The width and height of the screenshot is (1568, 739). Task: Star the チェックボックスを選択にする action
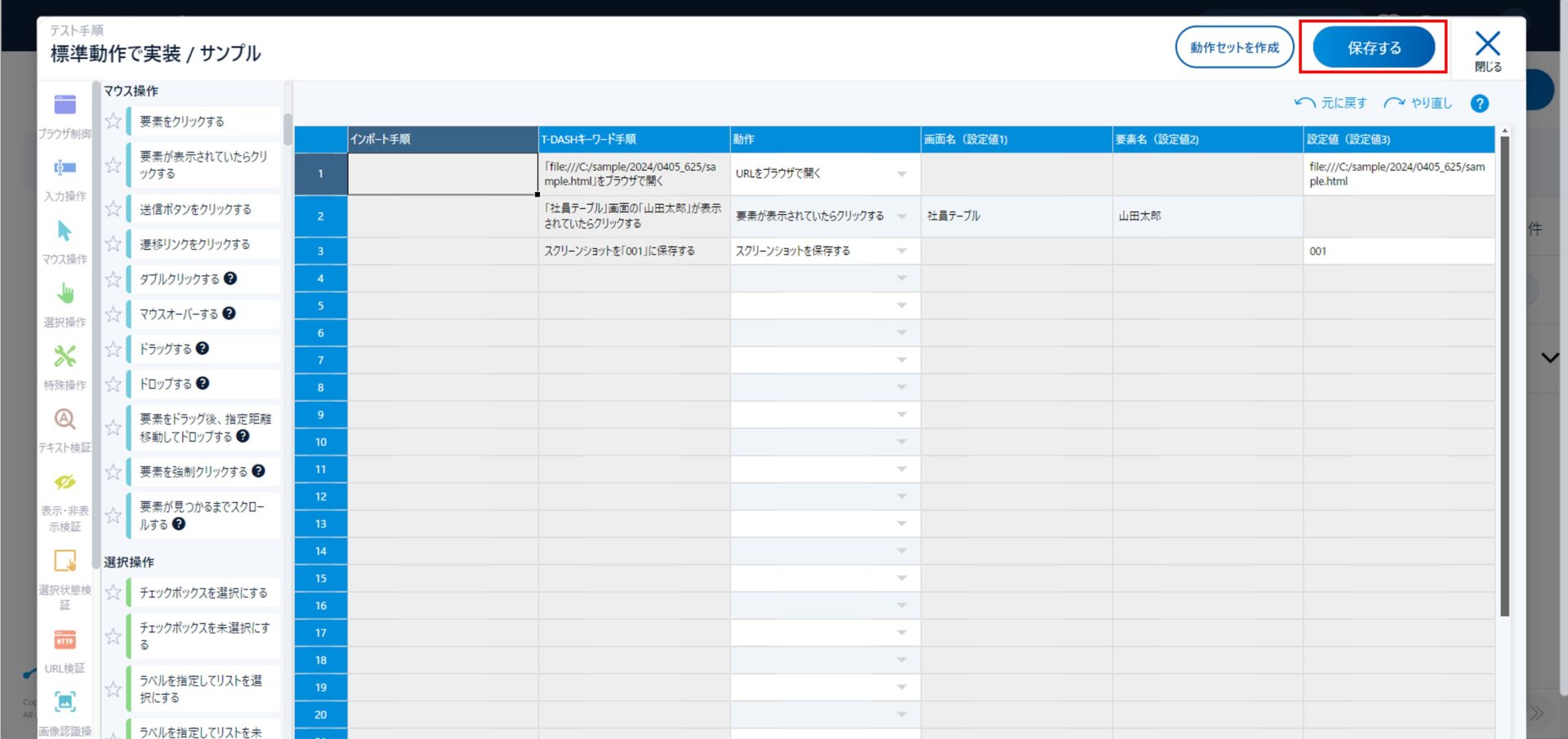(114, 593)
